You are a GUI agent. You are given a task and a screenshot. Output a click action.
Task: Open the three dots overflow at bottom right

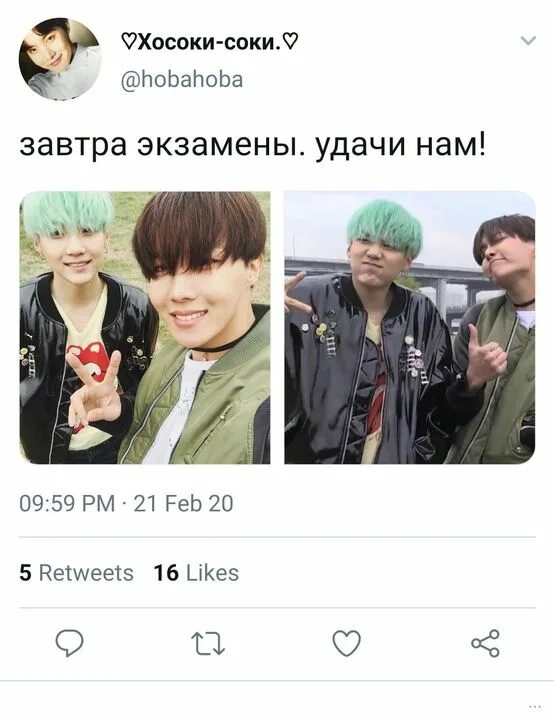point(535,707)
